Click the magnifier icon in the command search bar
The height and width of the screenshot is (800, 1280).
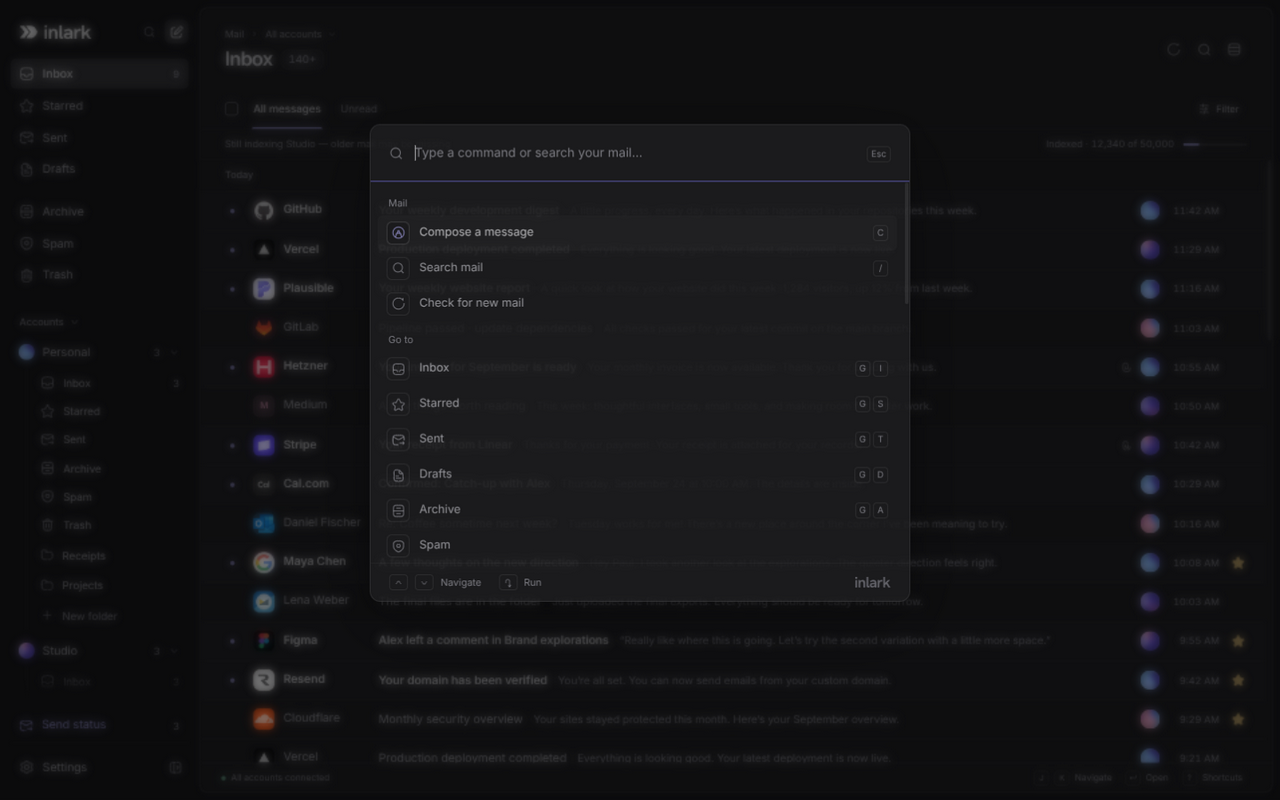click(x=396, y=153)
